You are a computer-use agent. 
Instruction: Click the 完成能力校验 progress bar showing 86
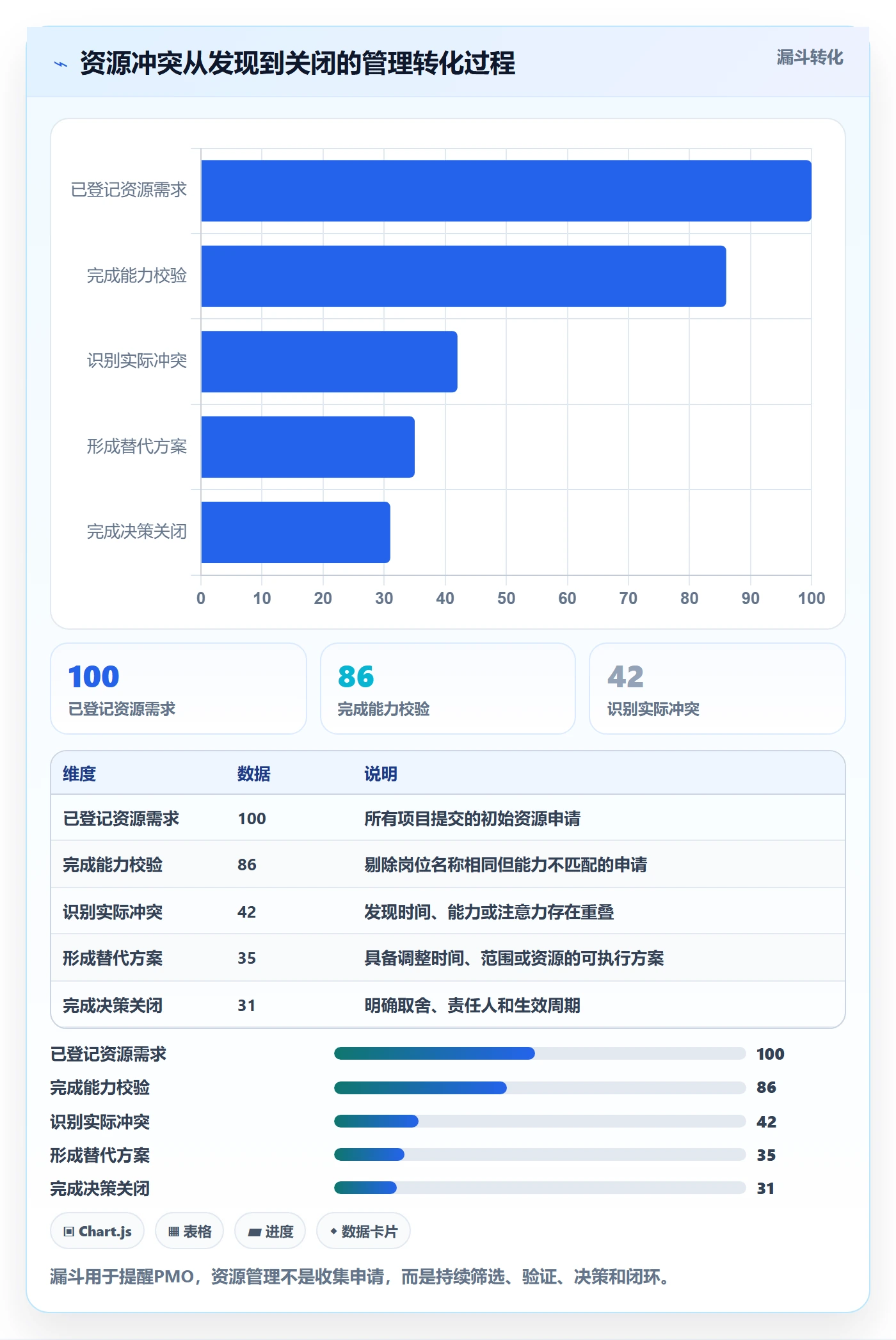coord(540,1087)
